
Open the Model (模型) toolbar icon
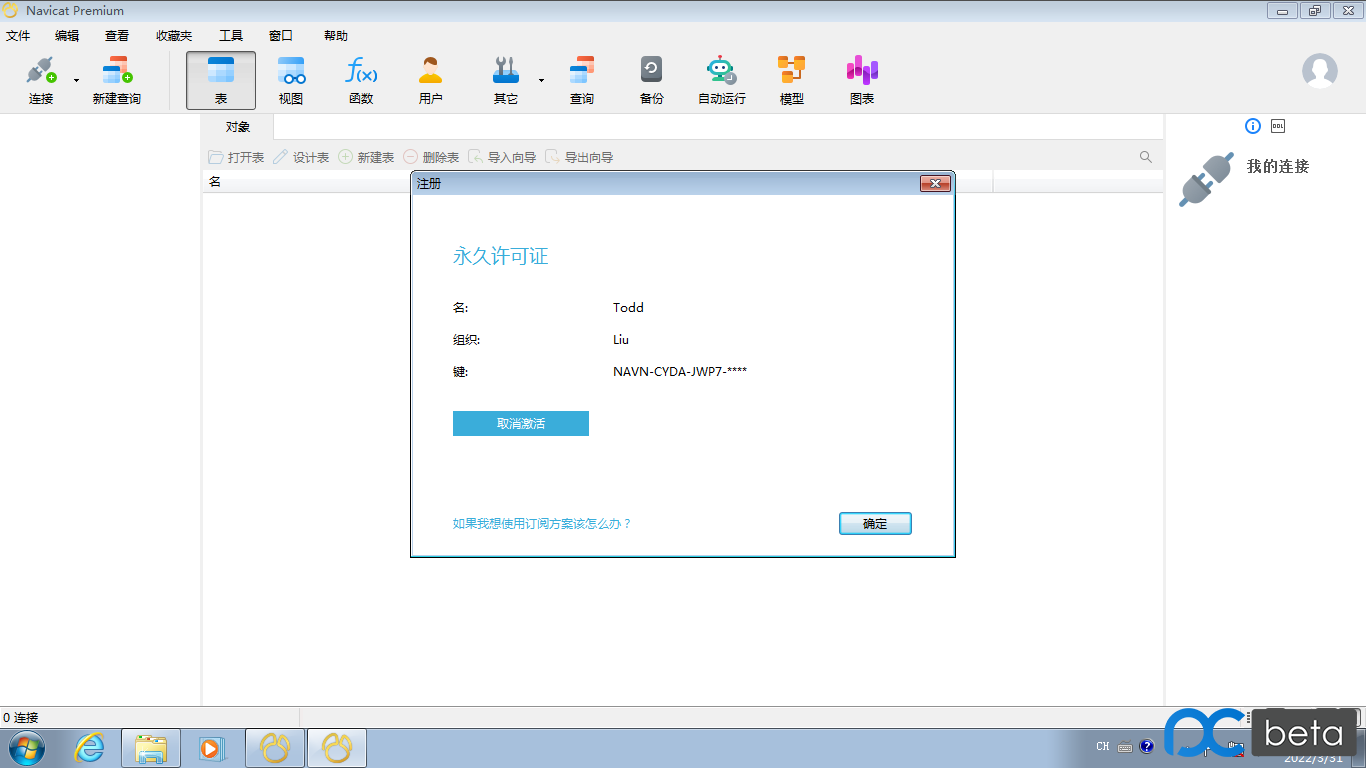coord(792,80)
